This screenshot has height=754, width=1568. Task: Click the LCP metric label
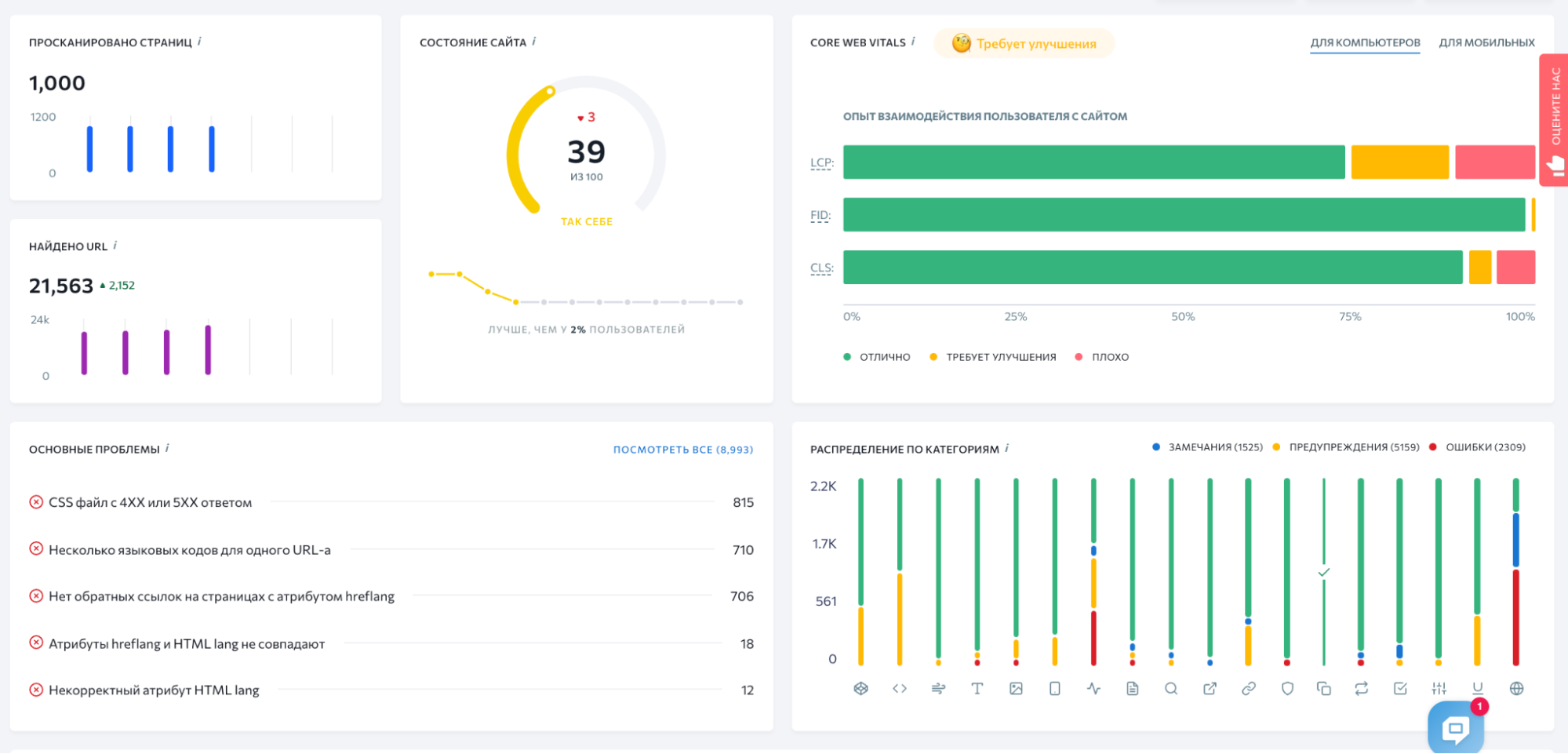[821, 162]
